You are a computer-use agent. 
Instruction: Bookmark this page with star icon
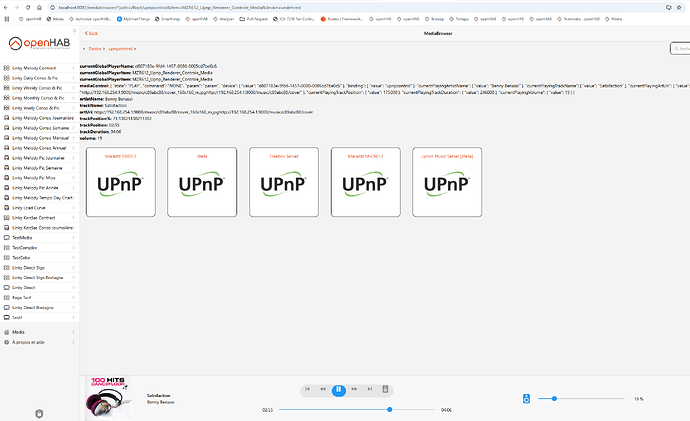679,7
